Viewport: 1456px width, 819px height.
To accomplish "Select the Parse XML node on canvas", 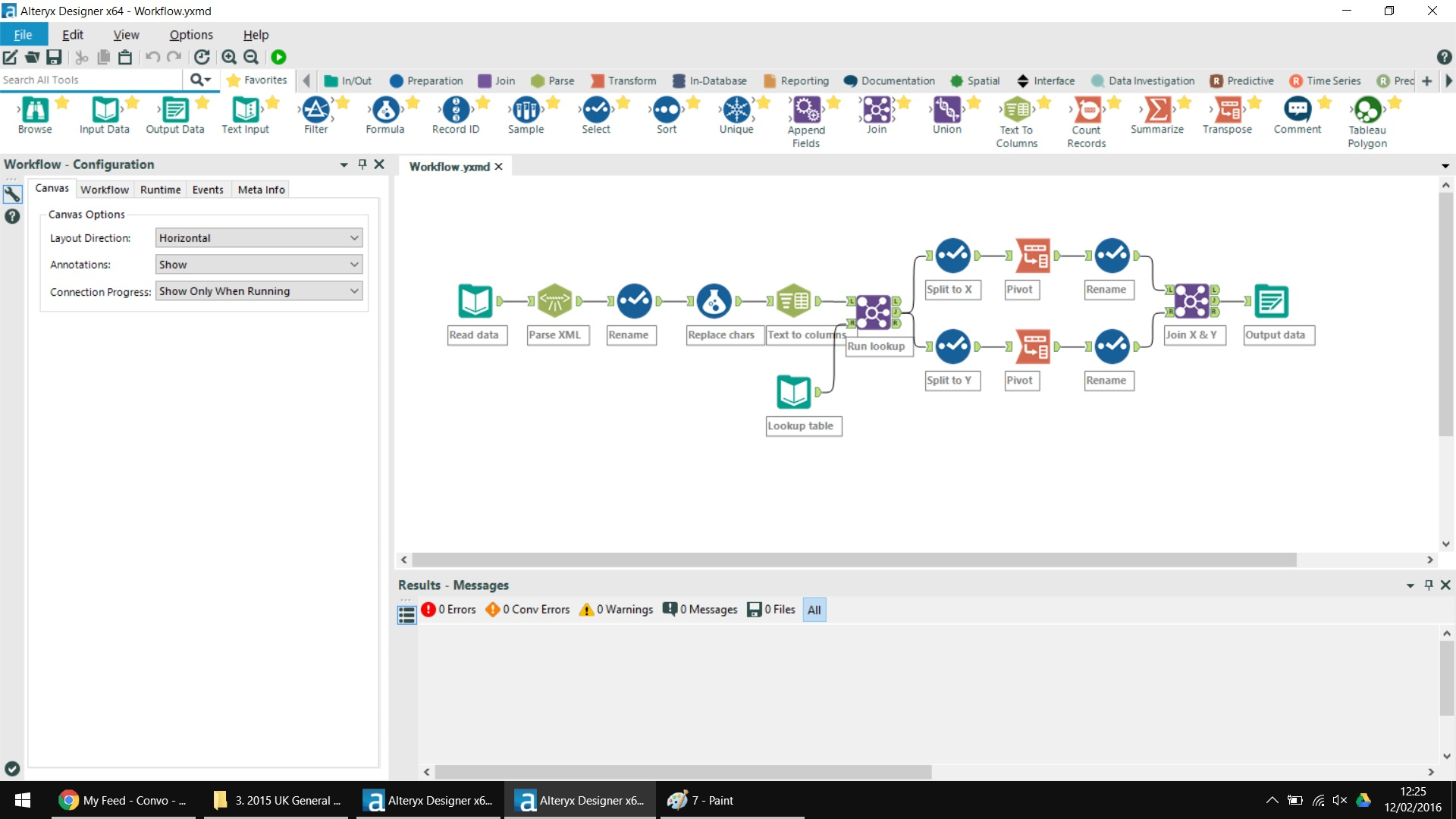I will coord(555,301).
